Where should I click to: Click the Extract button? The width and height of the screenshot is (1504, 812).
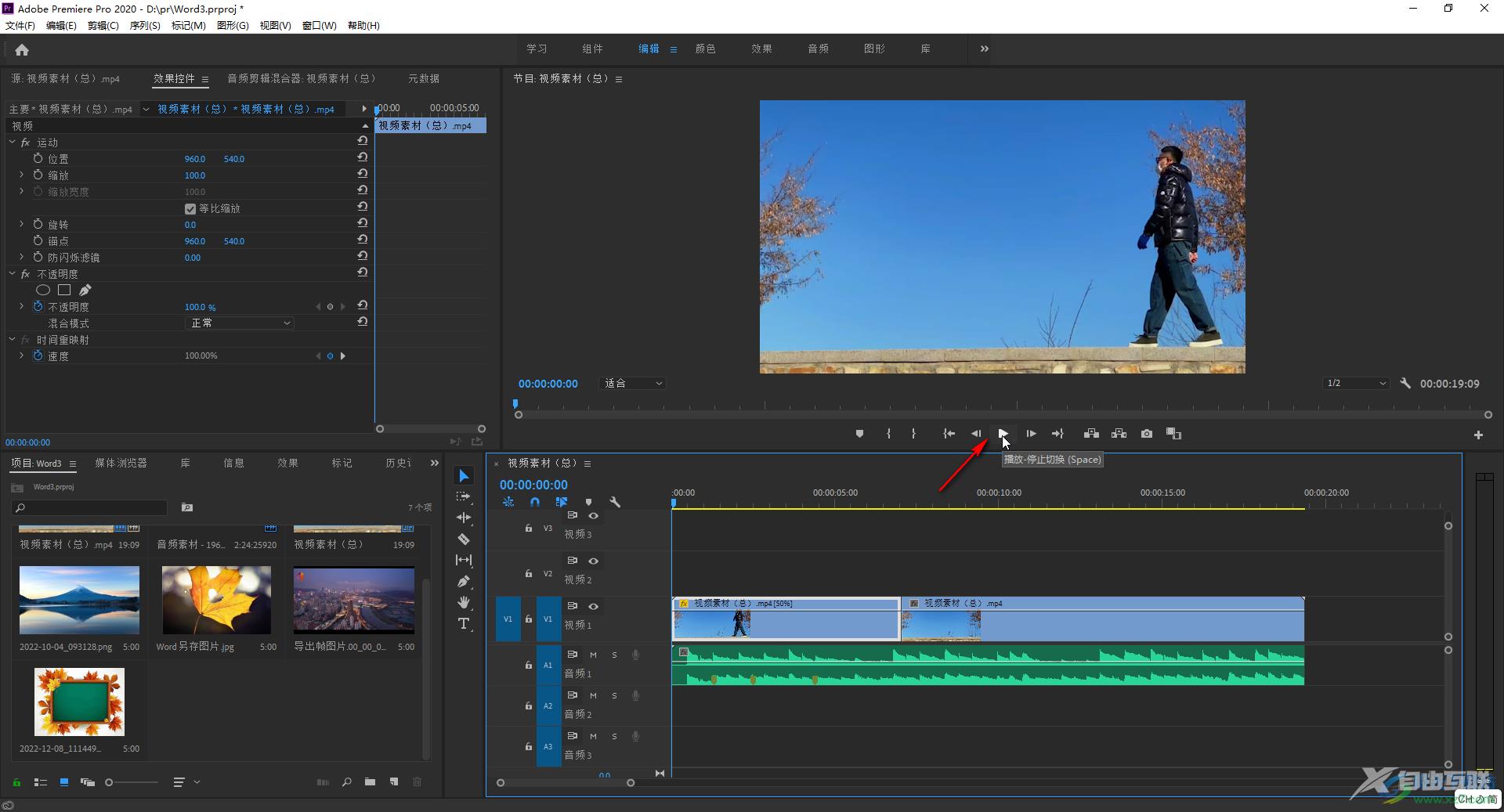point(1119,434)
